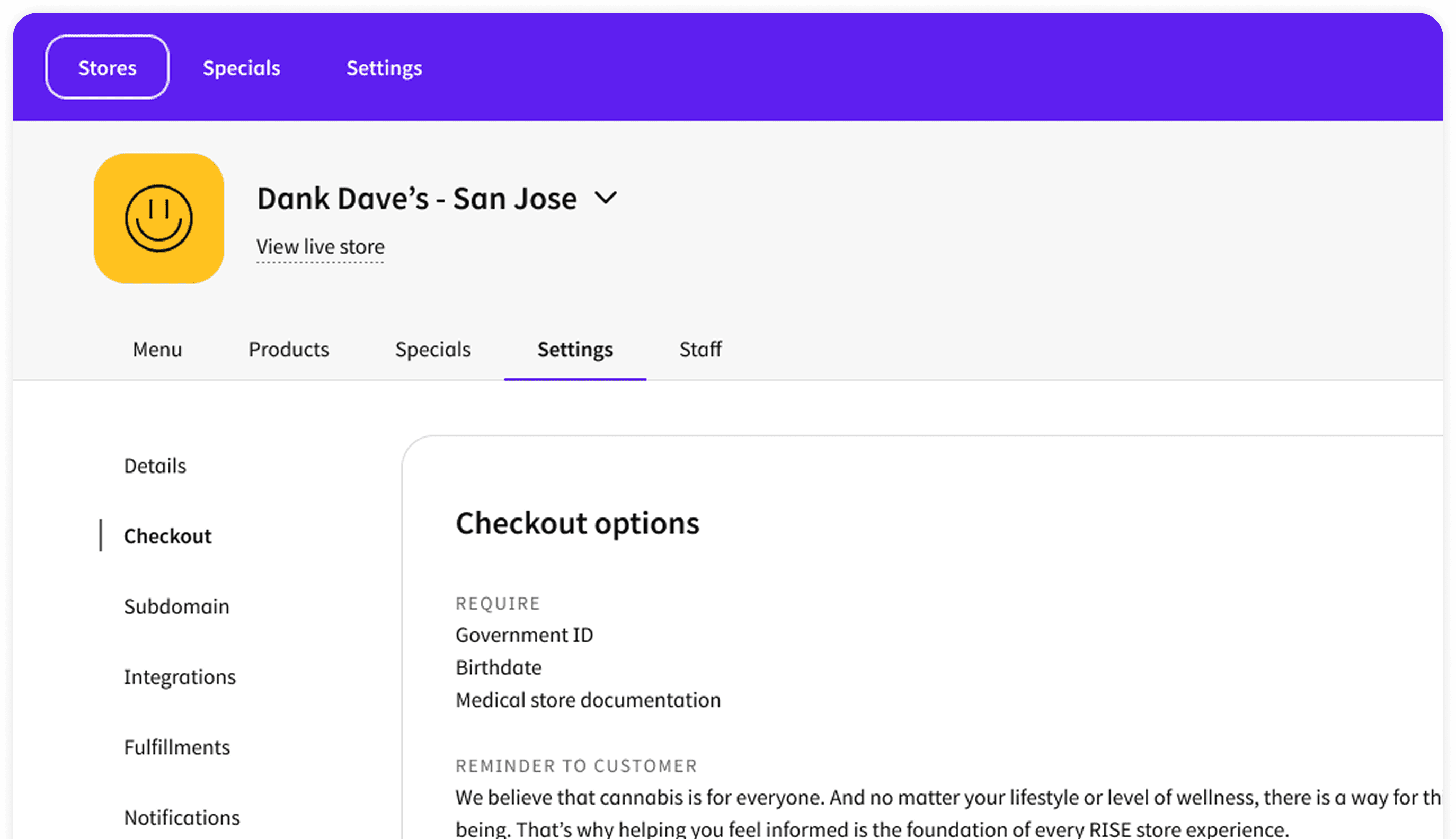1456x839 pixels.
Task: Click the yellow smiley store logo
Action: coord(158,218)
